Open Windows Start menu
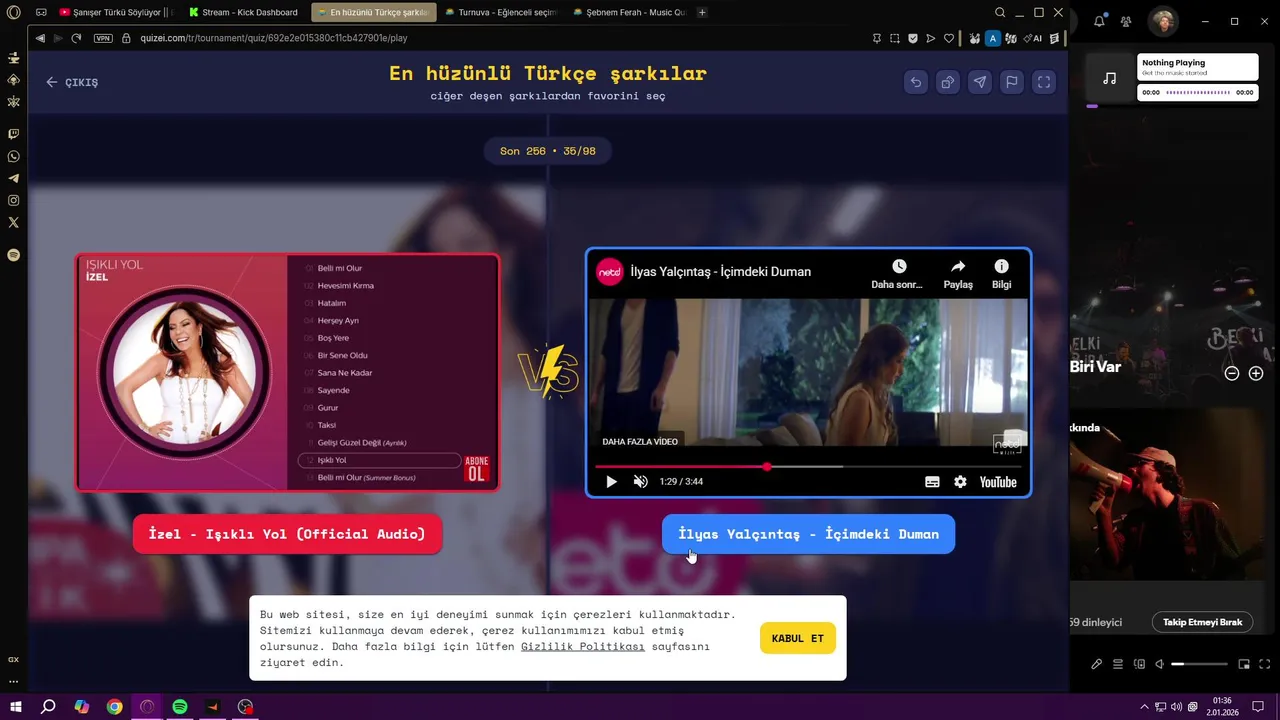 tap(16, 707)
